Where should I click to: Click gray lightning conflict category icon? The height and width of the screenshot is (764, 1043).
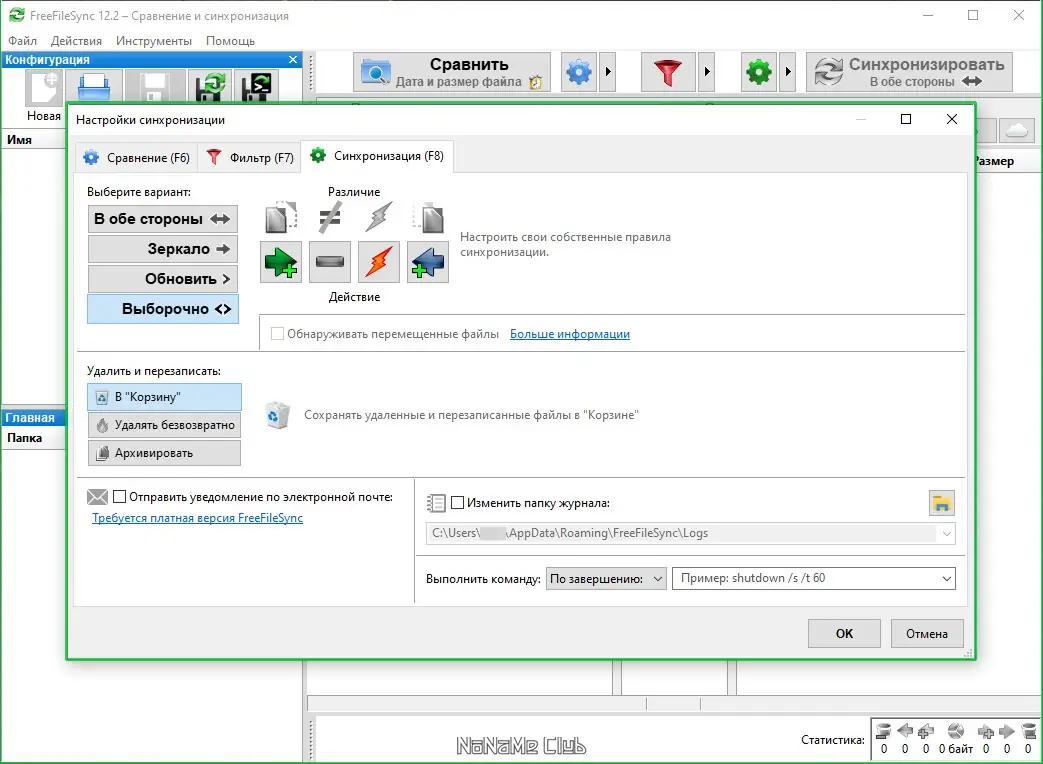tap(378, 218)
